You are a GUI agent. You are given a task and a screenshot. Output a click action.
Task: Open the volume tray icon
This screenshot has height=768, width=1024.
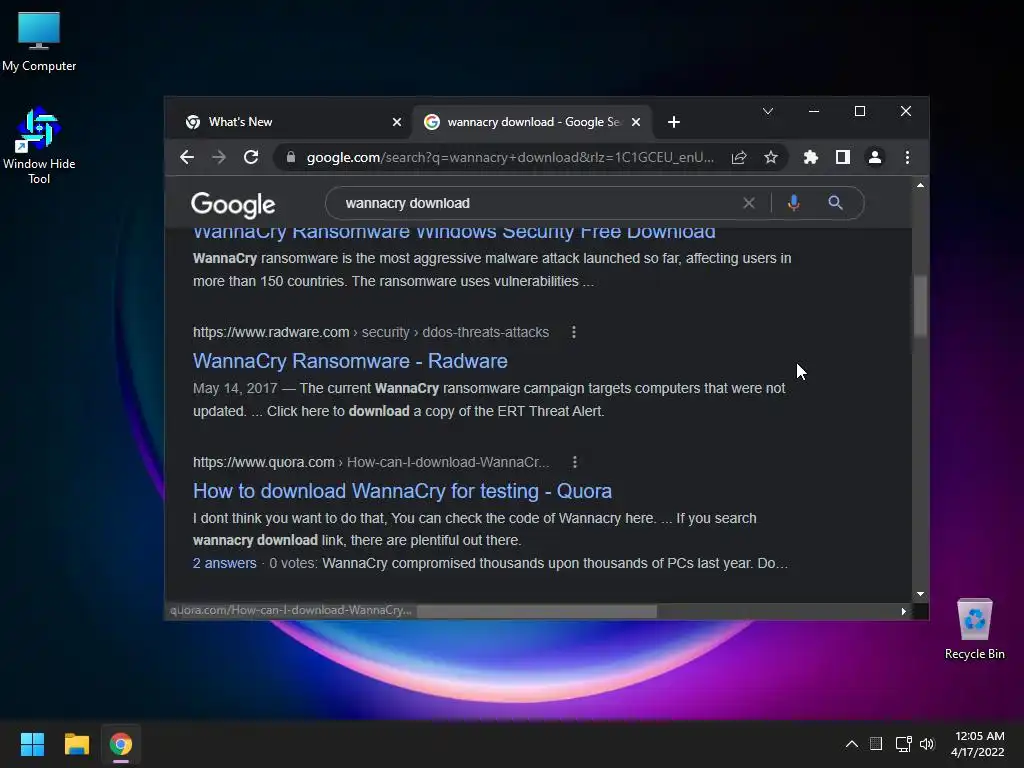pos(927,744)
